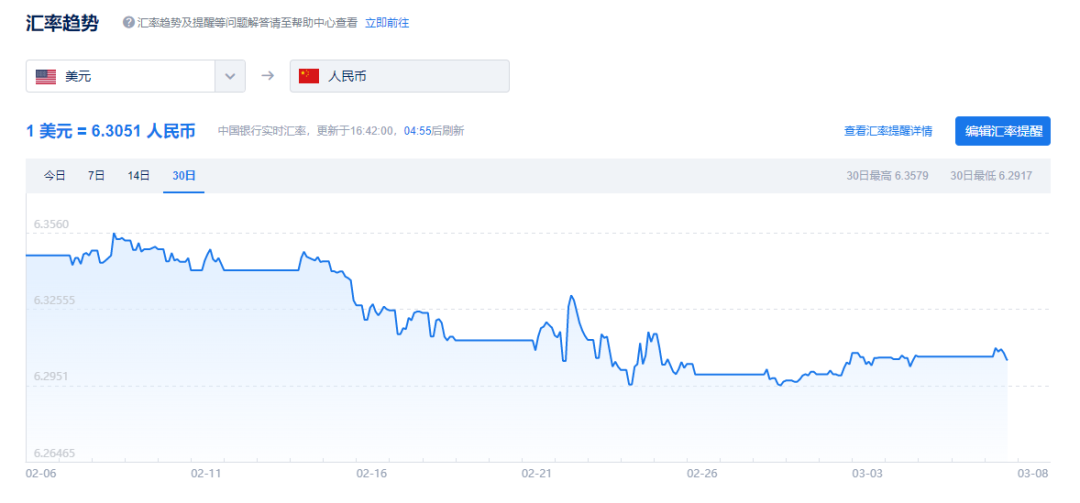Select the 美元 source currency field
The image size is (1080, 503).
136,76
